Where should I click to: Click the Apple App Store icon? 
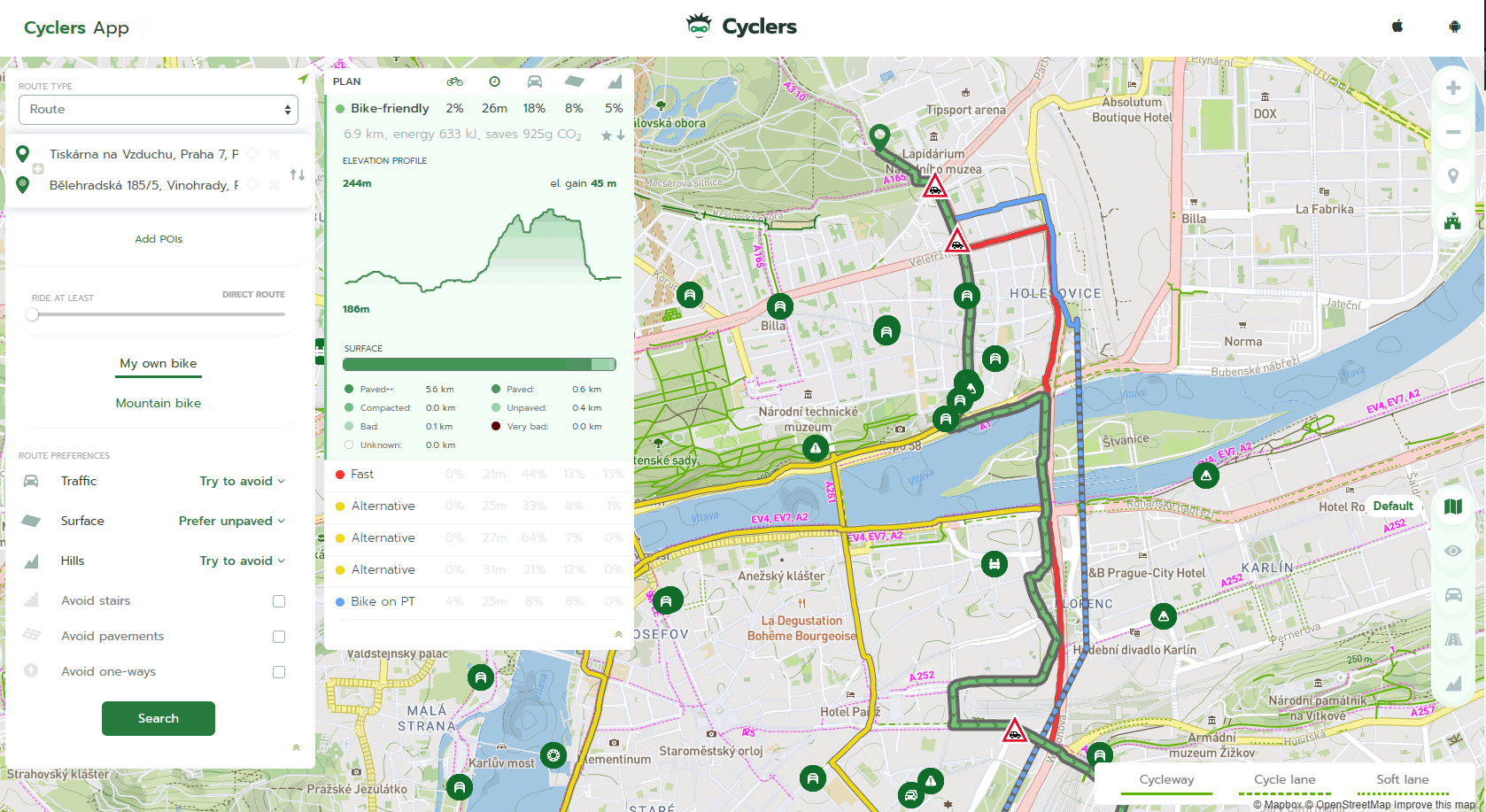tap(1397, 27)
